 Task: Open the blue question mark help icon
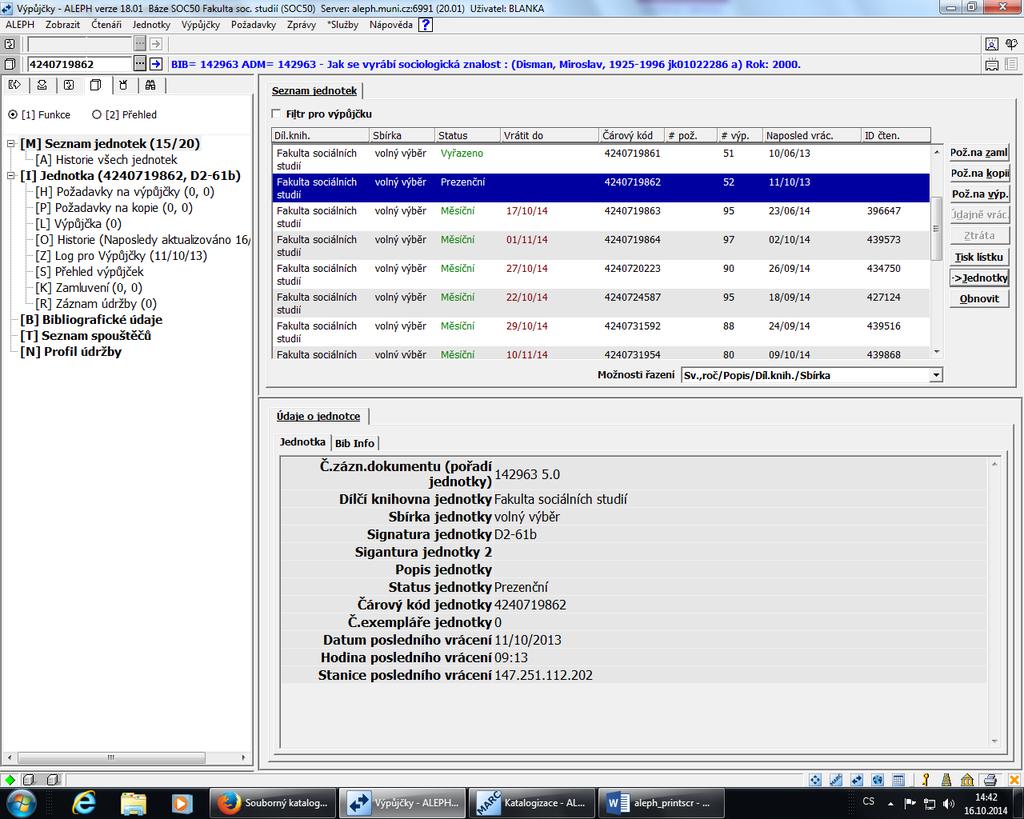pos(425,25)
